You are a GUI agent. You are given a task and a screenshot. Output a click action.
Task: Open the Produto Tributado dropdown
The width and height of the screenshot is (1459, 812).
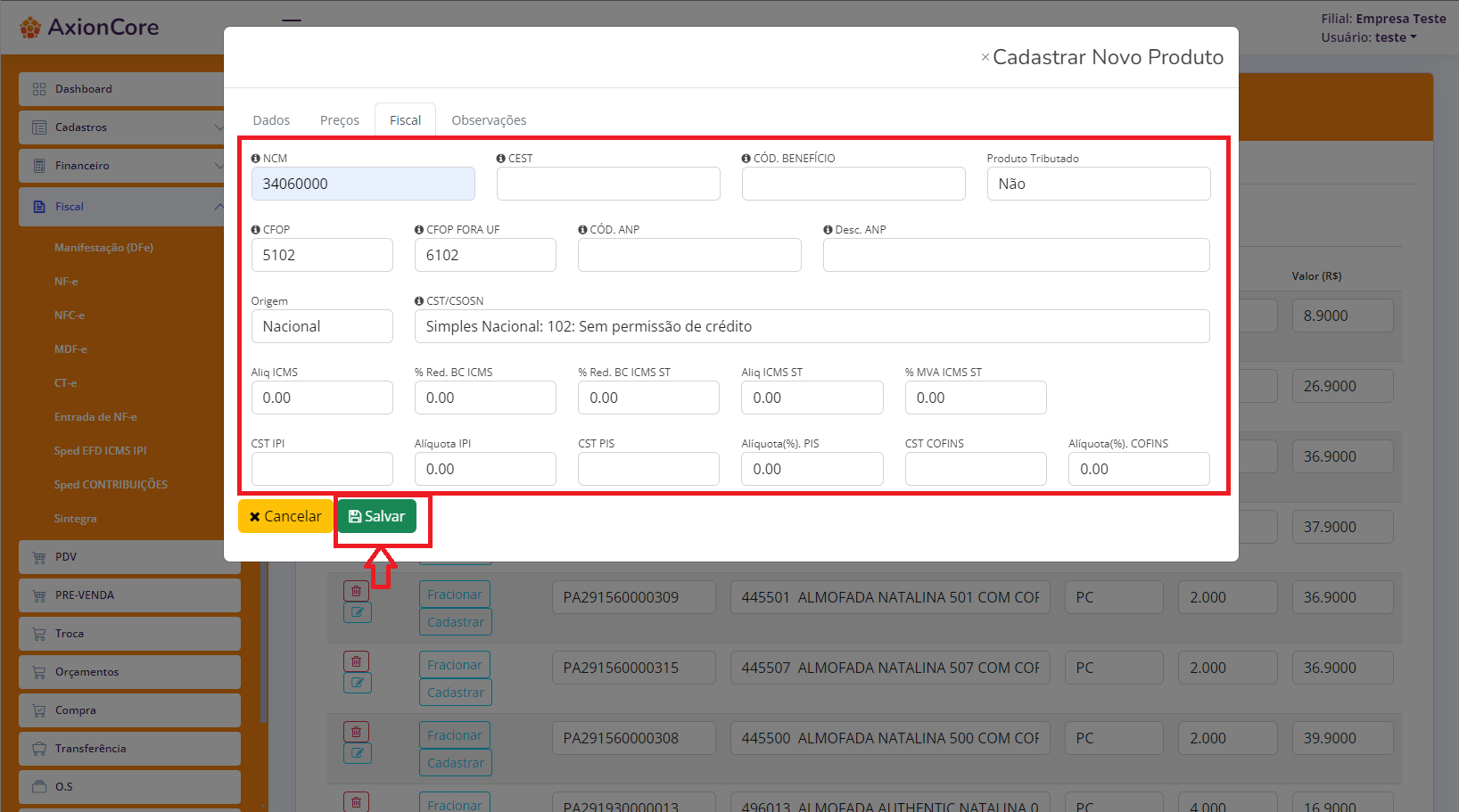[1099, 184]
